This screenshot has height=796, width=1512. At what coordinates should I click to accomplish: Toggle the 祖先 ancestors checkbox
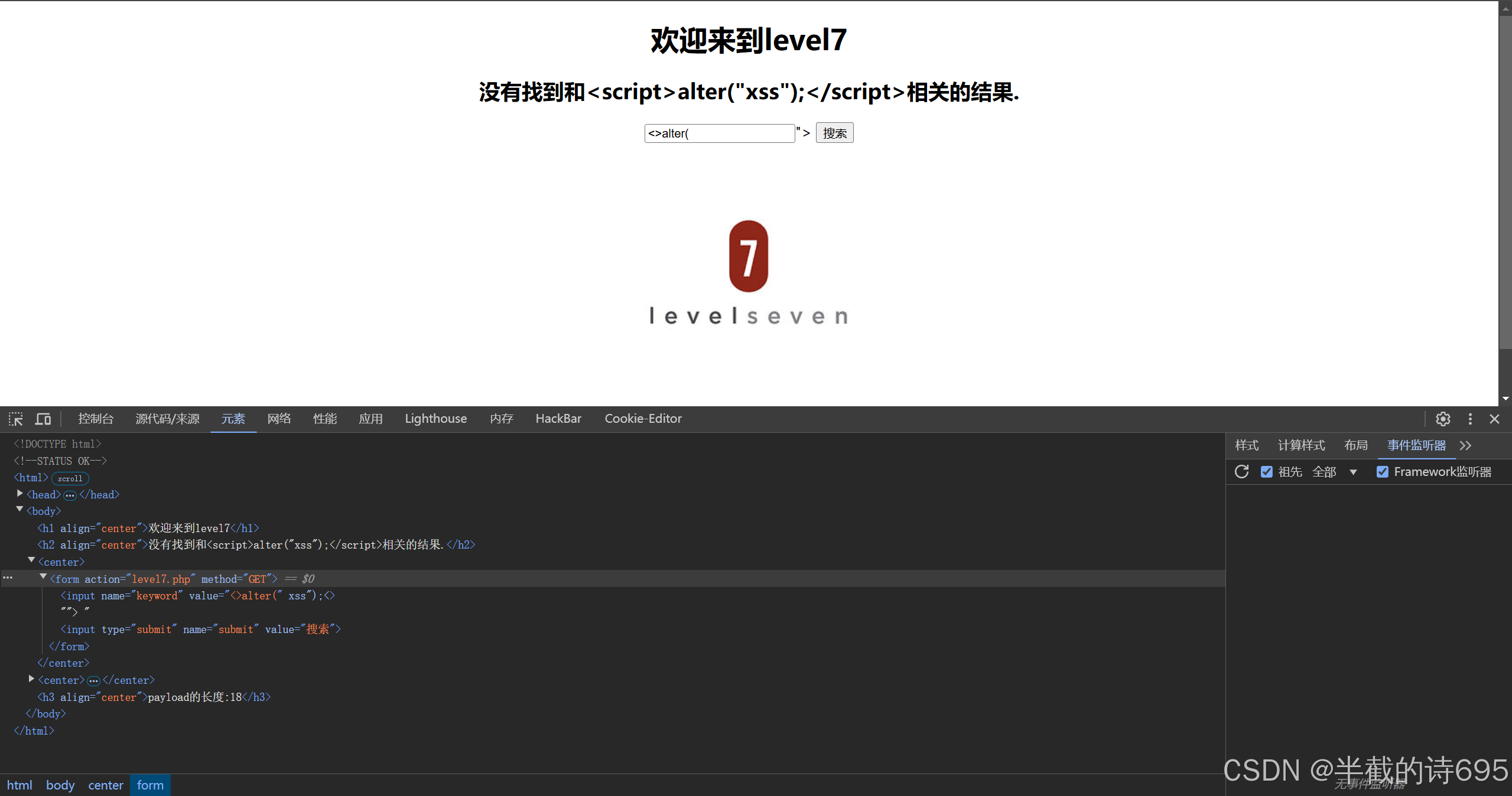1266,472
